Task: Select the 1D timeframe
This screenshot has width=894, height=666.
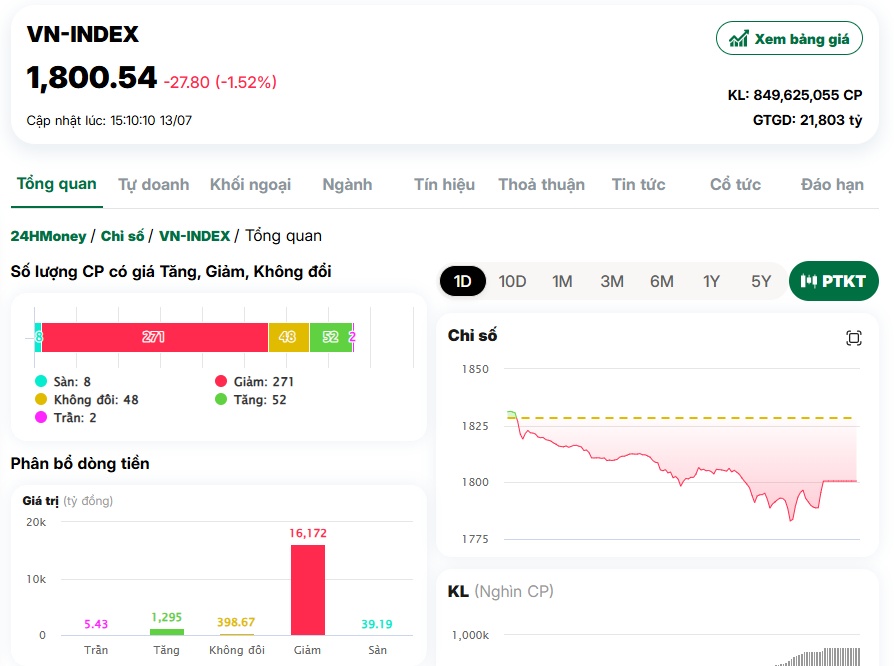Action: pos(462,281)
